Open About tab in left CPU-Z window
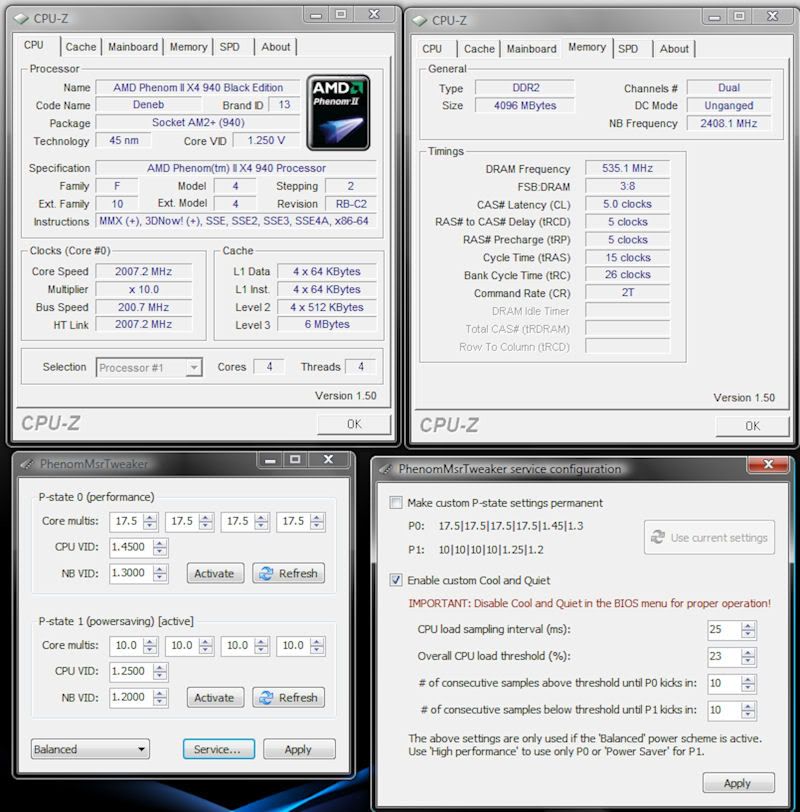The width and height of the screenshot is (800, 812). (x=275, y=47)
